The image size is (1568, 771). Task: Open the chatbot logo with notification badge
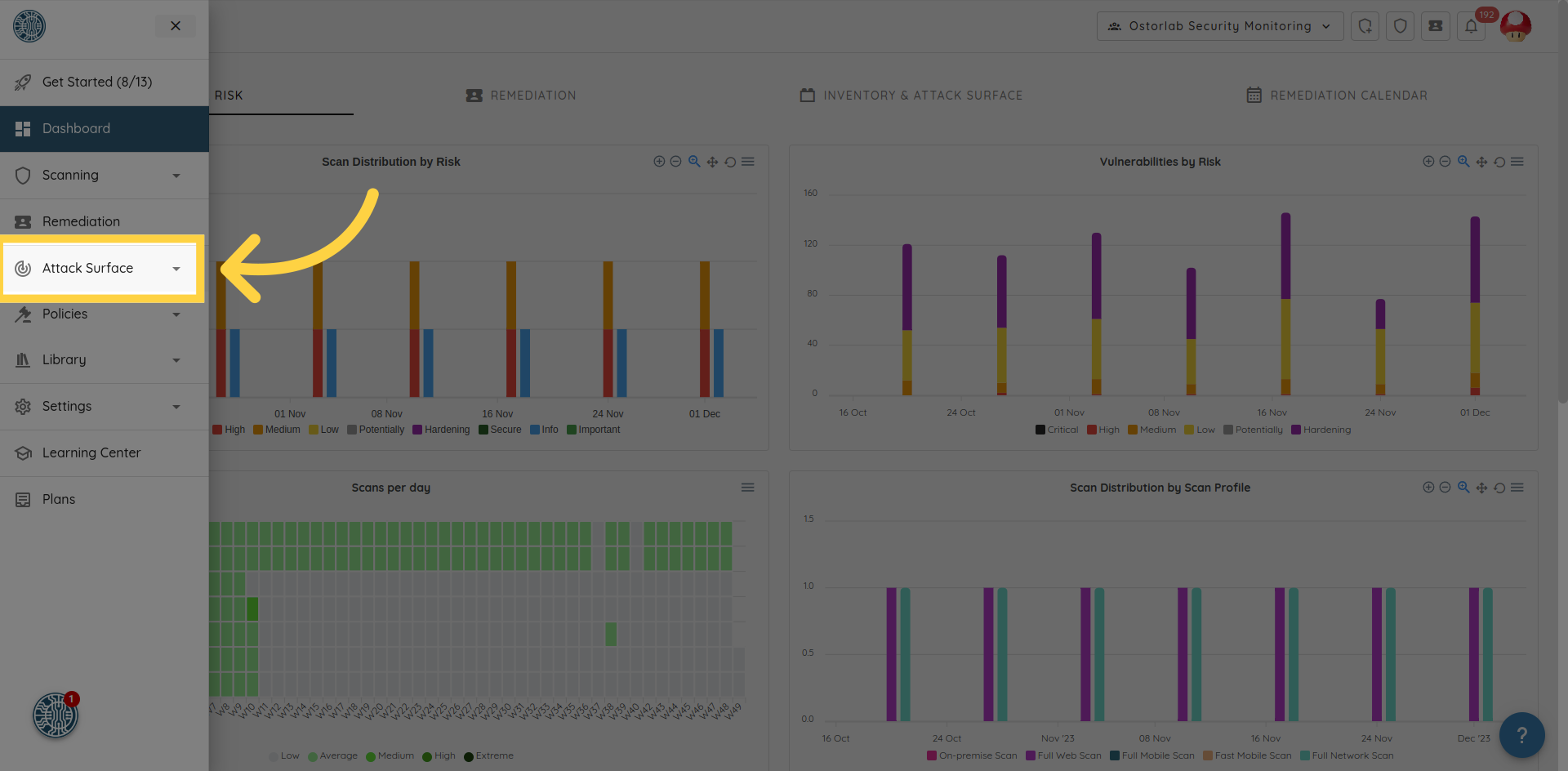(x=55, y=715)
